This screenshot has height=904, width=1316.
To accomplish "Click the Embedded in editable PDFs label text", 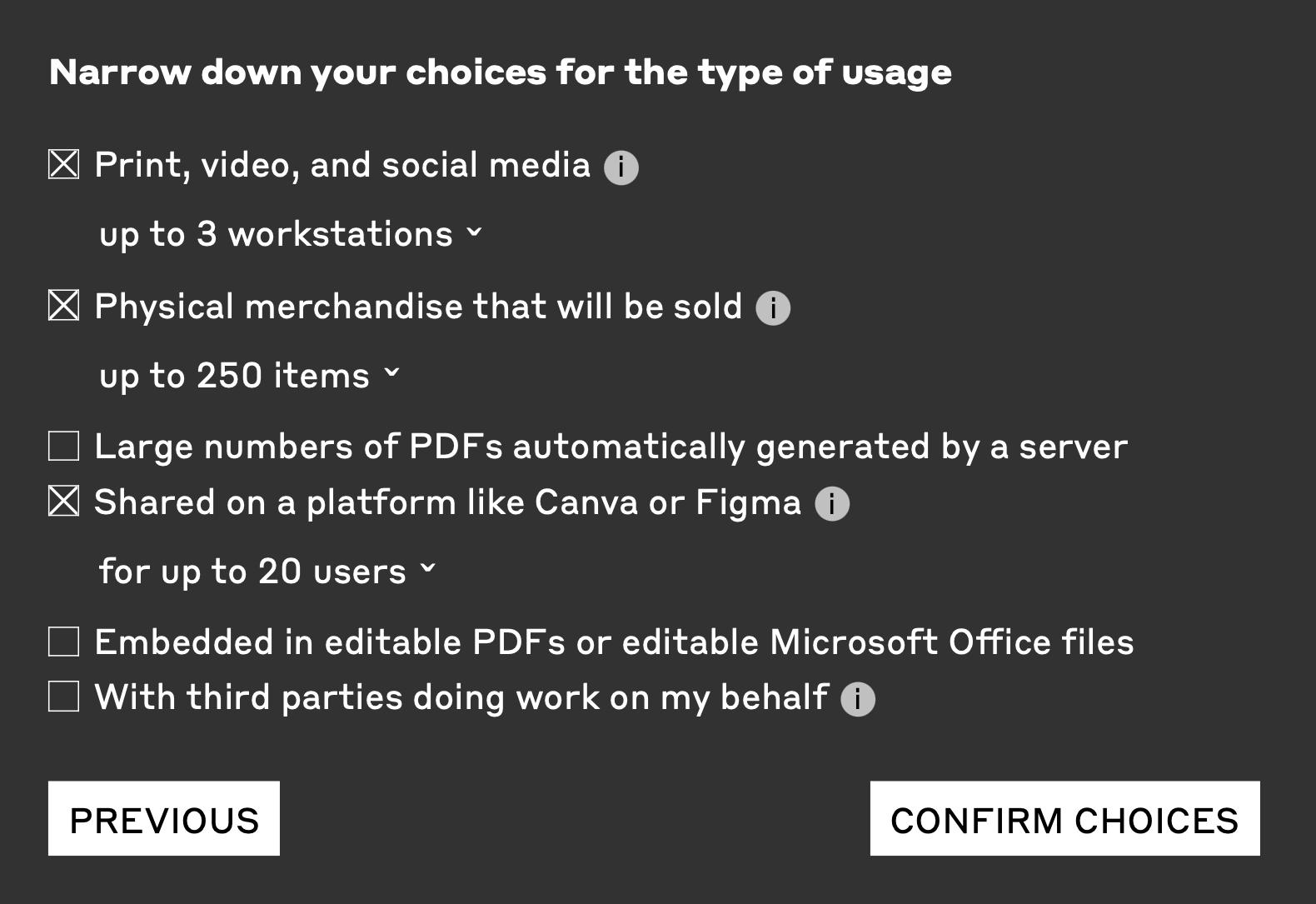I will pyautogui.click(x=614, y=642).
